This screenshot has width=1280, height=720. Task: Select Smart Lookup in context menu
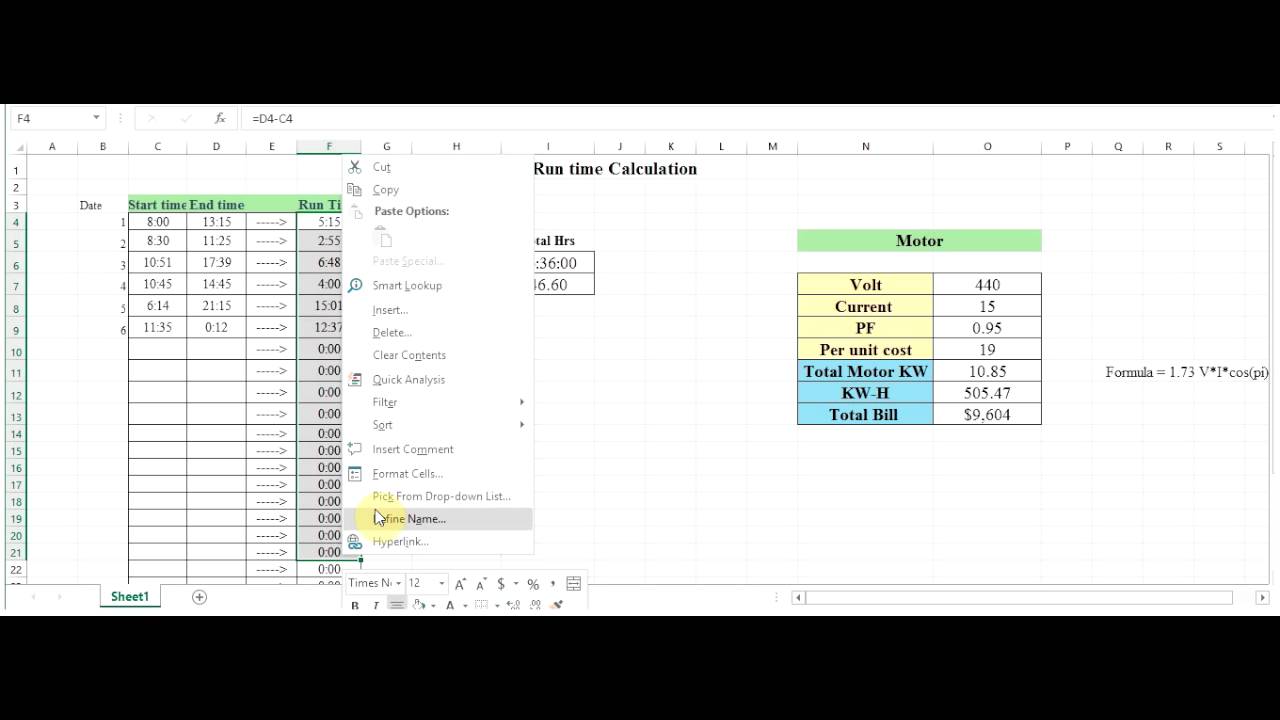(438, 285)
